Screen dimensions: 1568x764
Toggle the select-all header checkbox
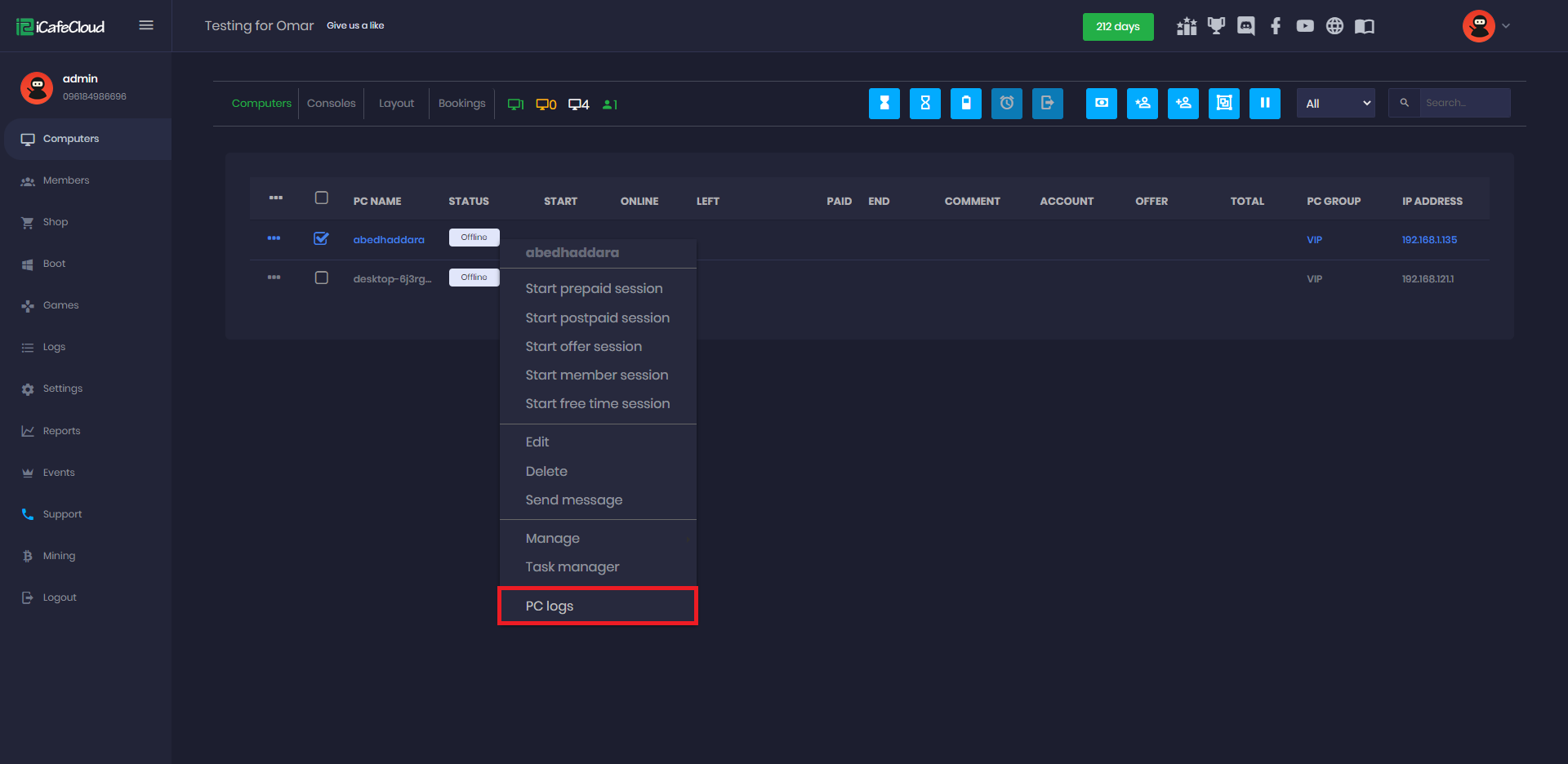pyautogui.click(x=321, y=198)
